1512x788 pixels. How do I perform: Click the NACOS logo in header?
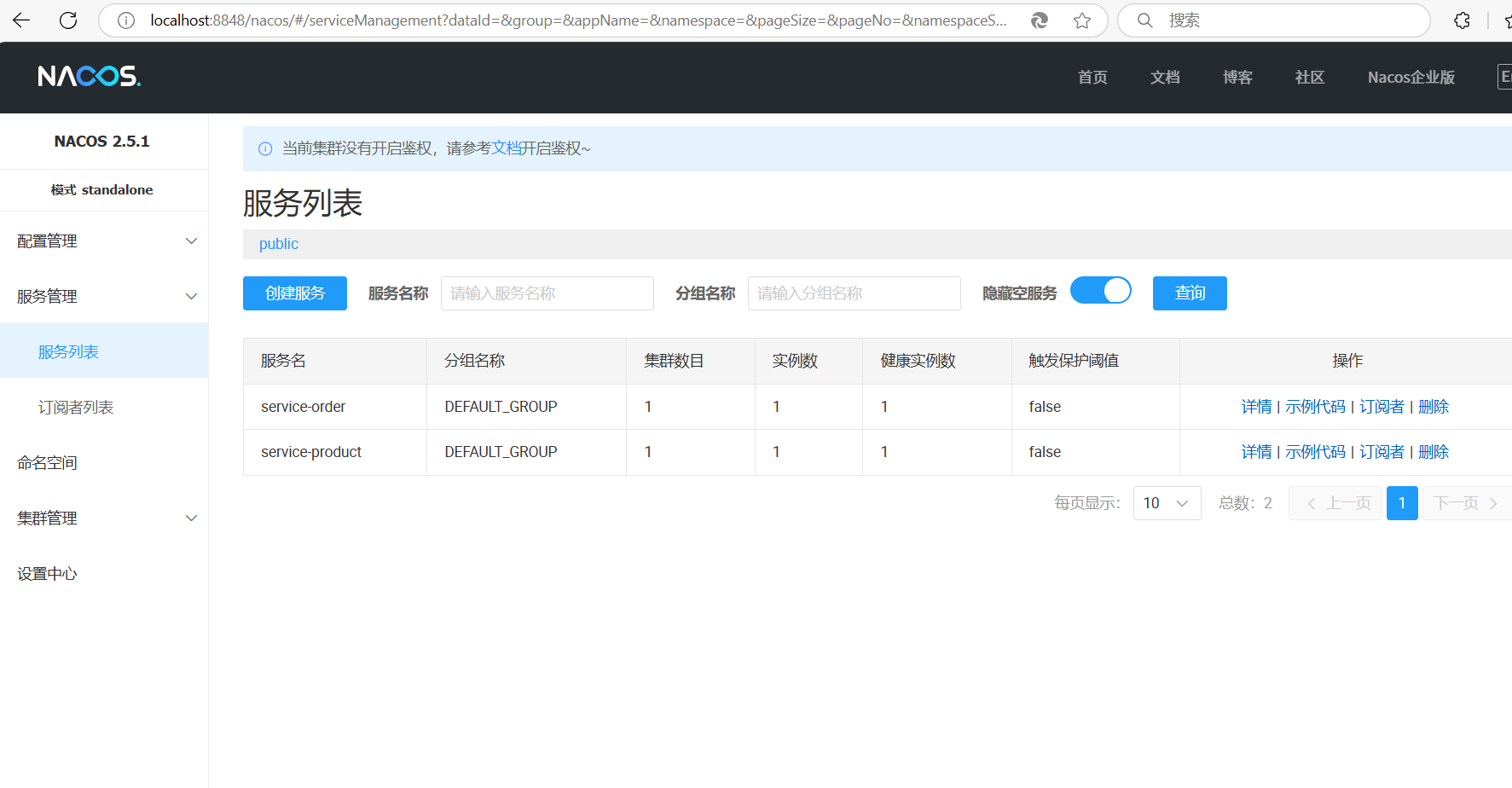tap(90, 77)
